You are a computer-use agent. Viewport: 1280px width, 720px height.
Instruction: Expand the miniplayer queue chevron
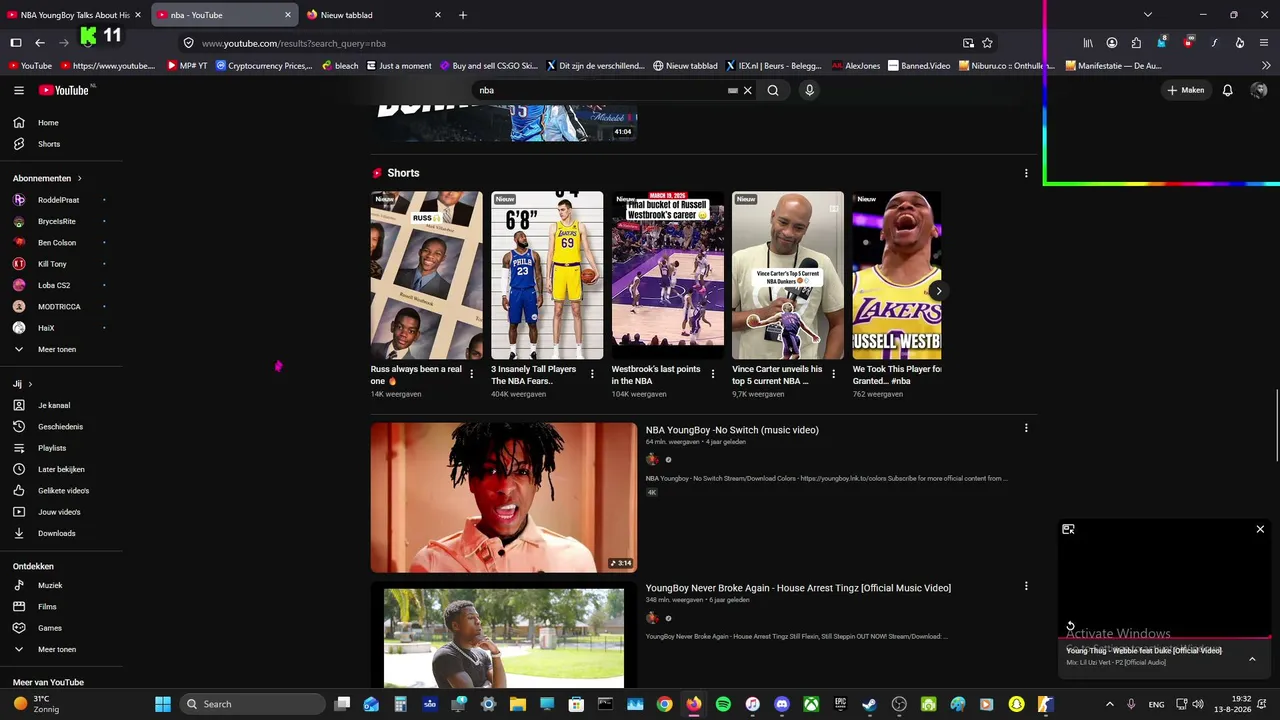(x=1252, y=659)
